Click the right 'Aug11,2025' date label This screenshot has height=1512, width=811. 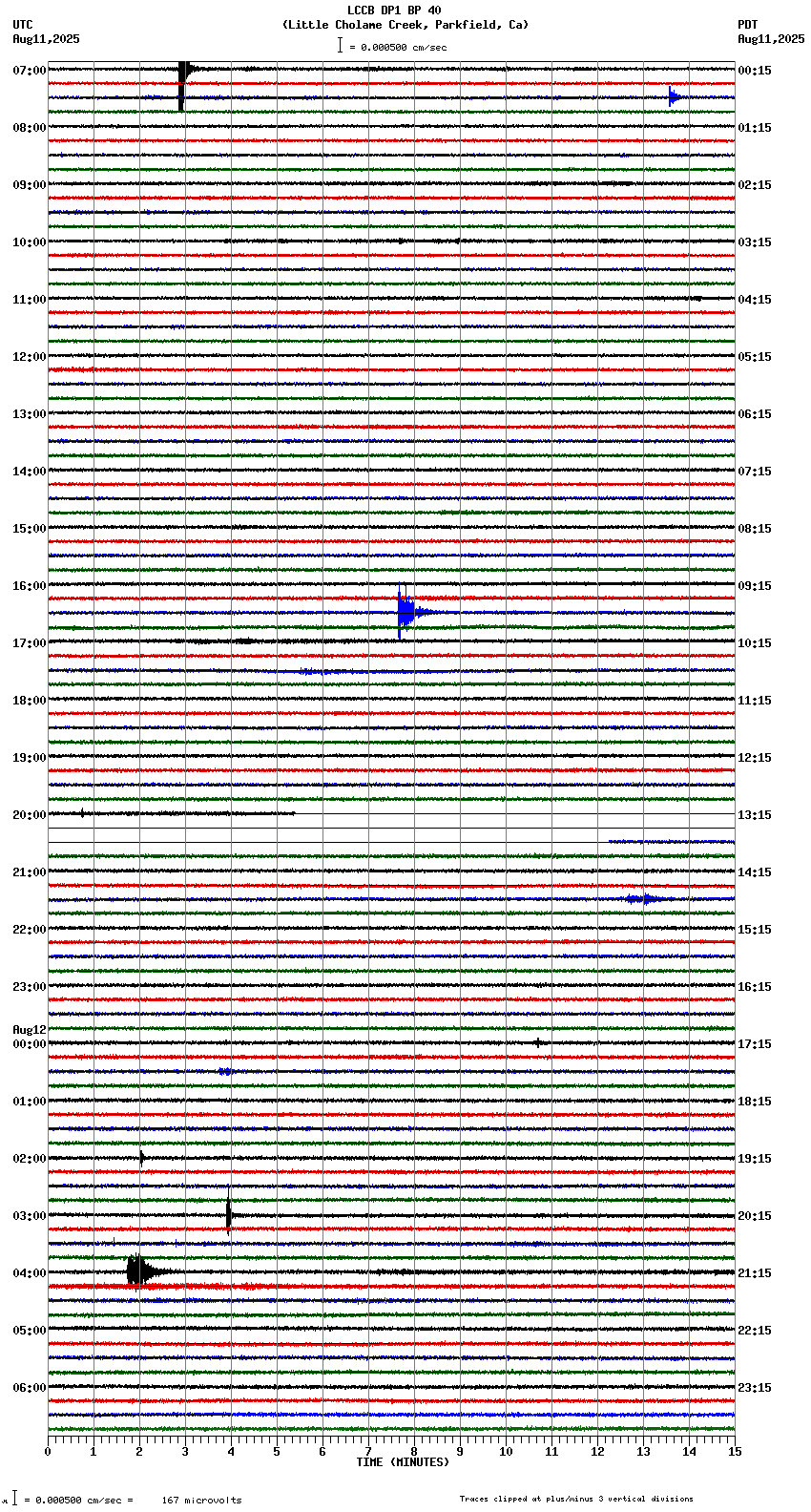point(771,39)
